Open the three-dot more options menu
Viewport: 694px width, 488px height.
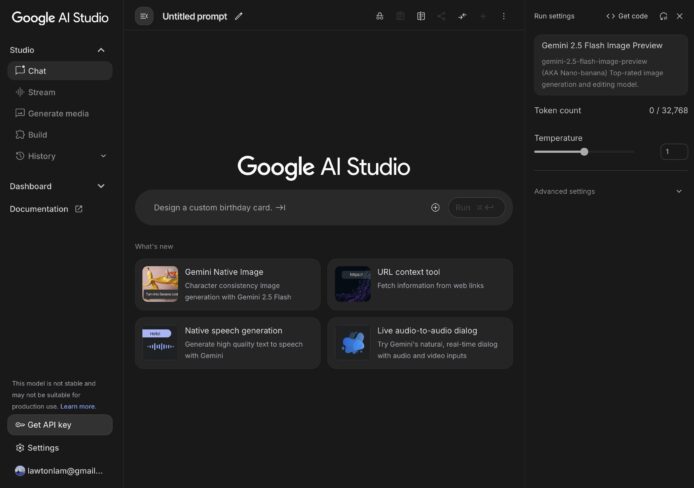tap(503, 16)
